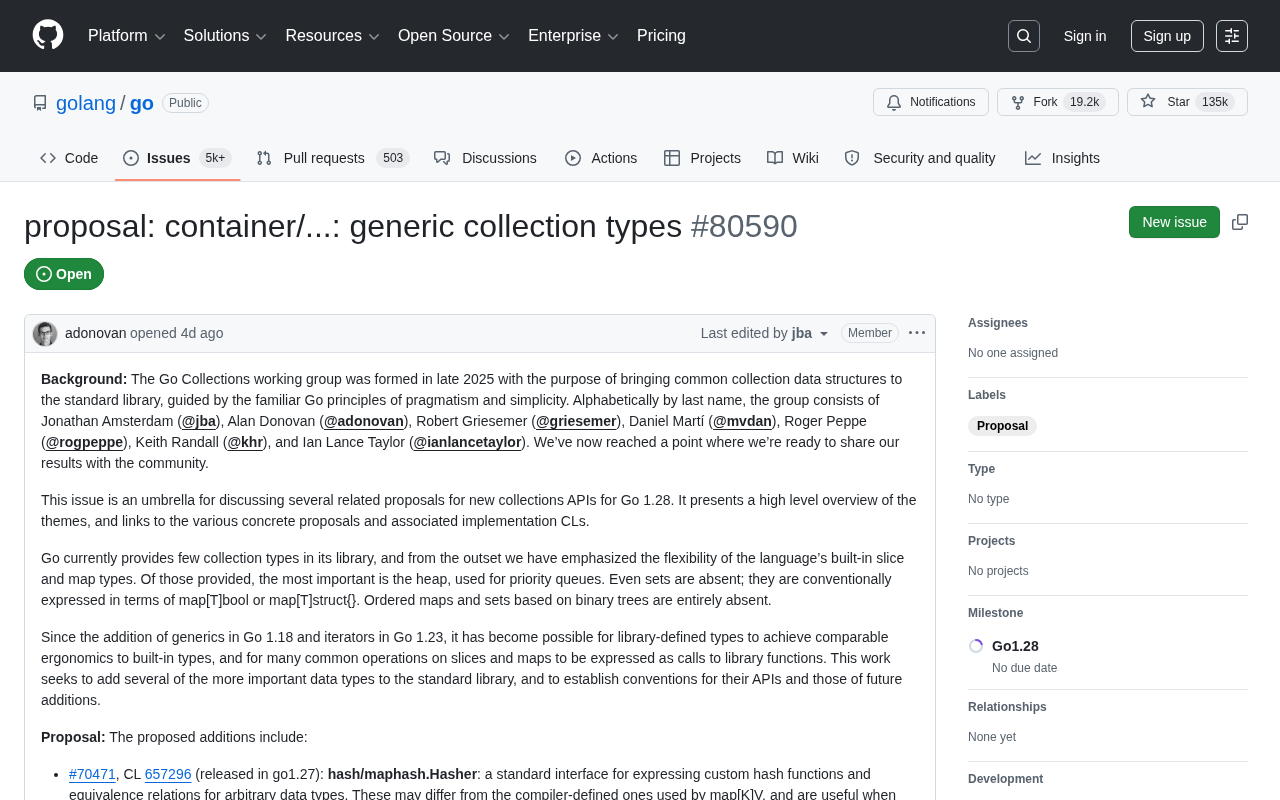
Task: Open the Pull requests tab
Action: (x=332, y=158)
